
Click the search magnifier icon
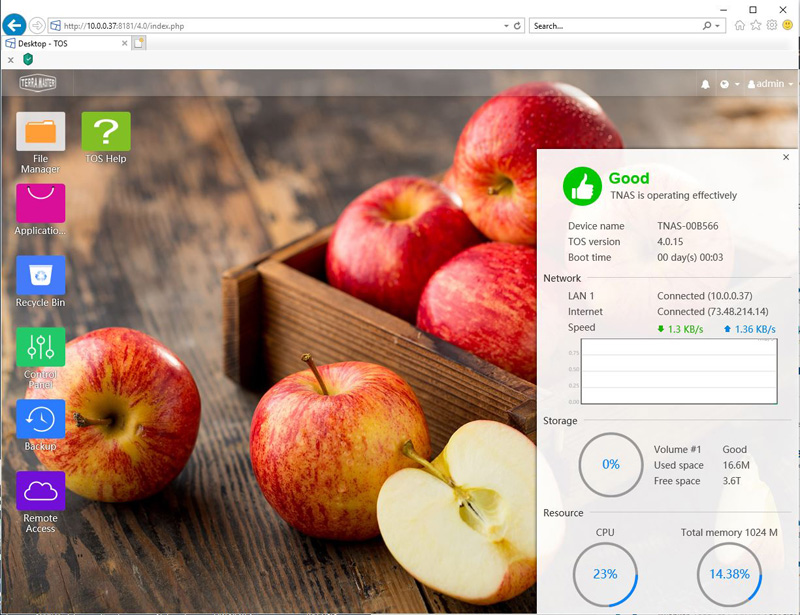click(707, 26)
